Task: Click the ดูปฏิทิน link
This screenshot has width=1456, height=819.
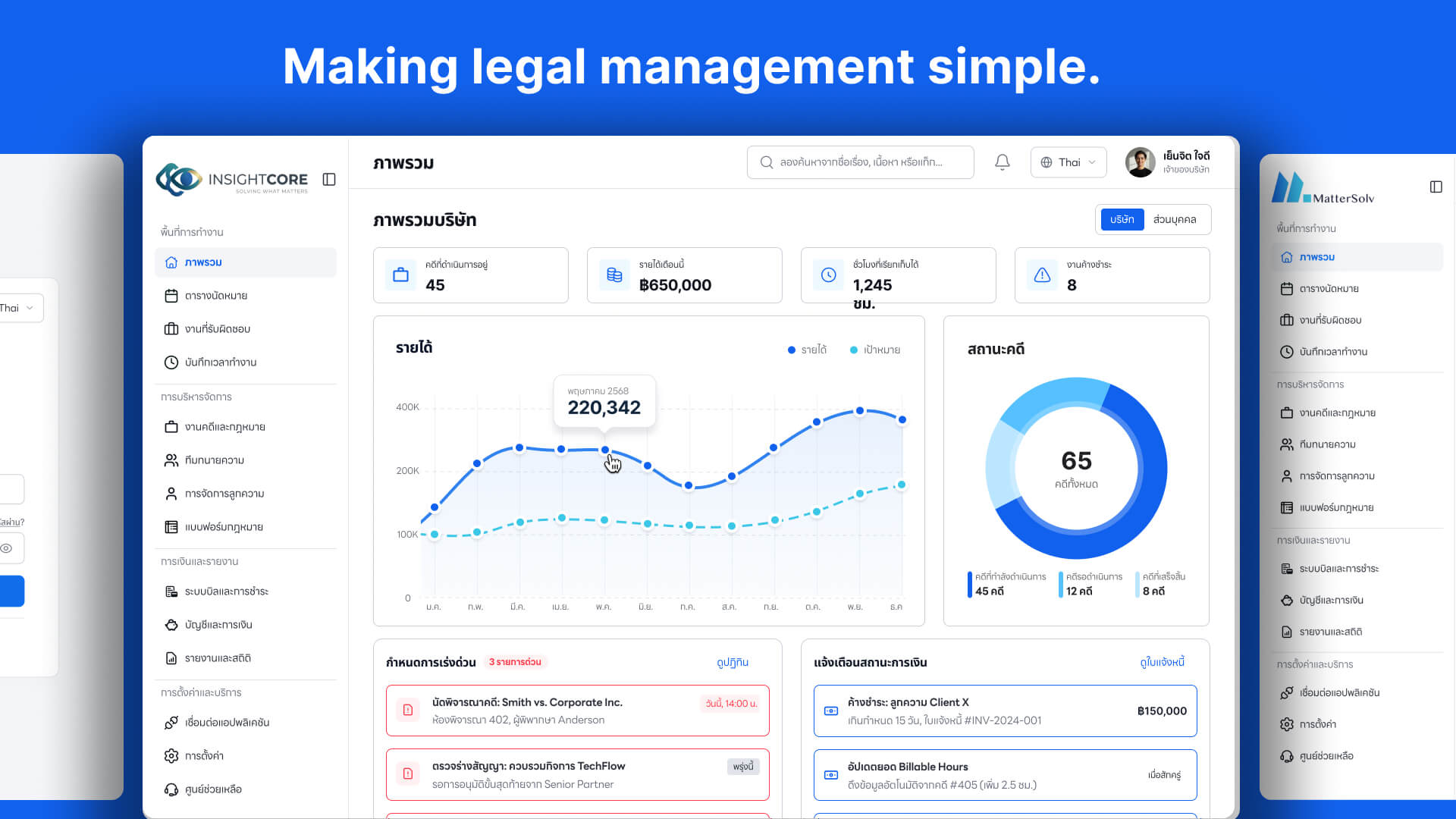Action: [732, 663]
